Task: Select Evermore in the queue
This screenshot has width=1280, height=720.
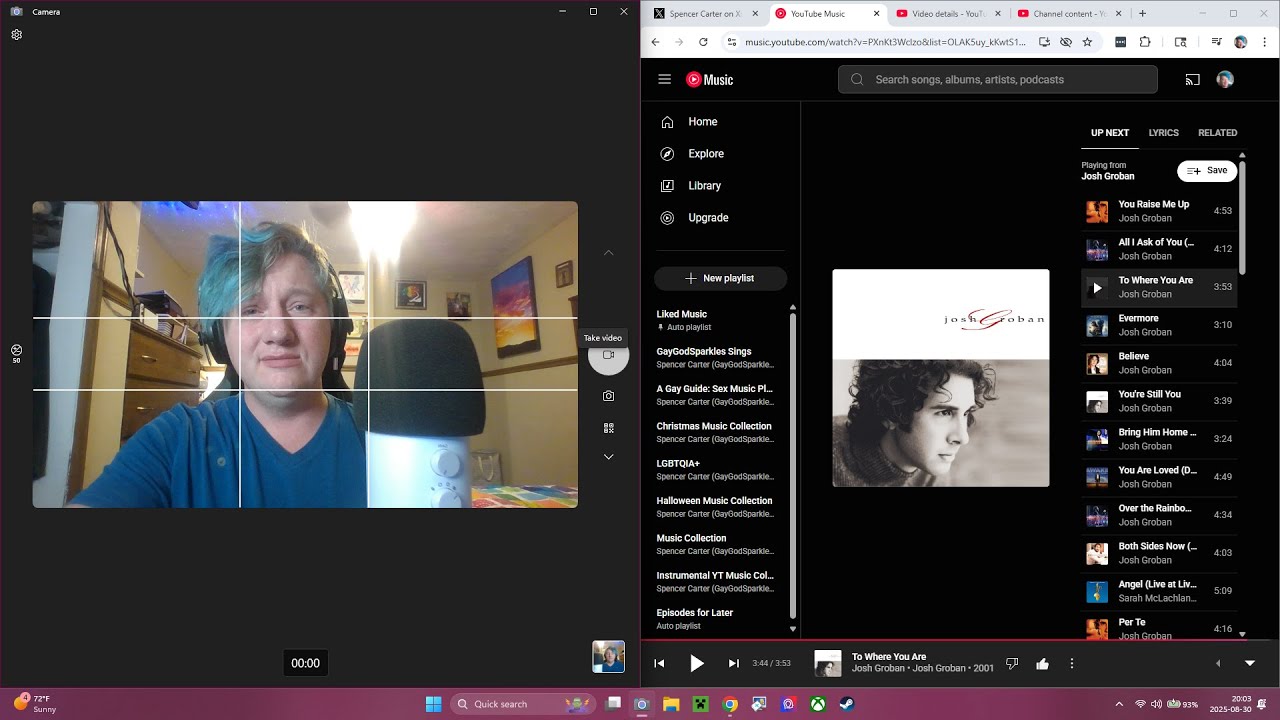Action: [1159, 325]
